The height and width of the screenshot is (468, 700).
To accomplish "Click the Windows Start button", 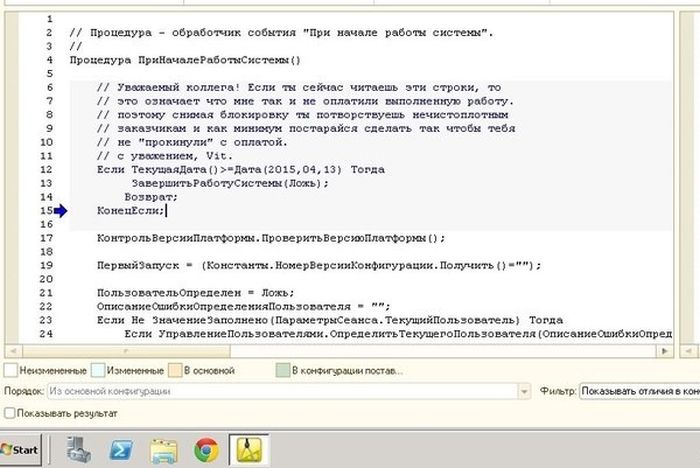I will [20, 450].
